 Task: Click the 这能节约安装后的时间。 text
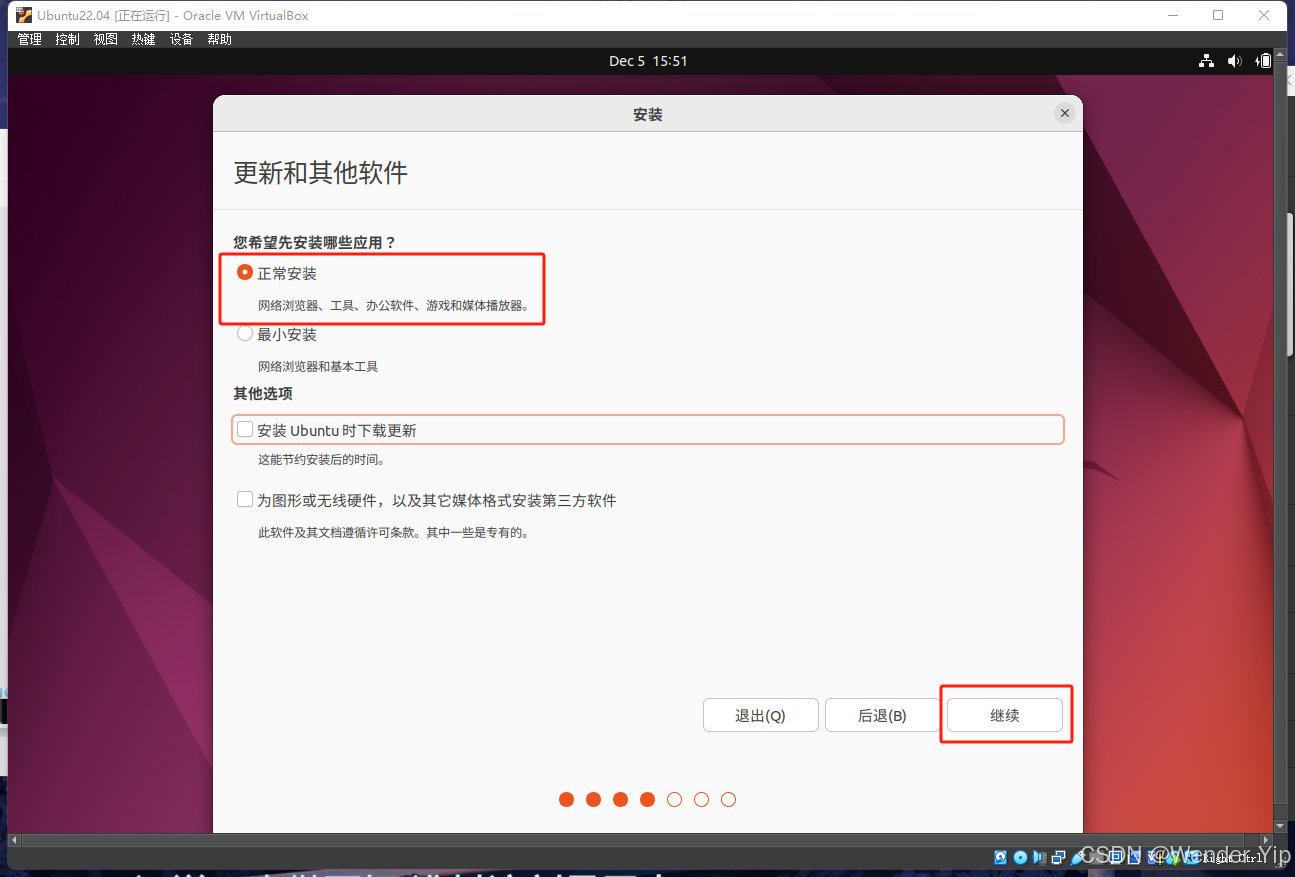click(322, 460)
